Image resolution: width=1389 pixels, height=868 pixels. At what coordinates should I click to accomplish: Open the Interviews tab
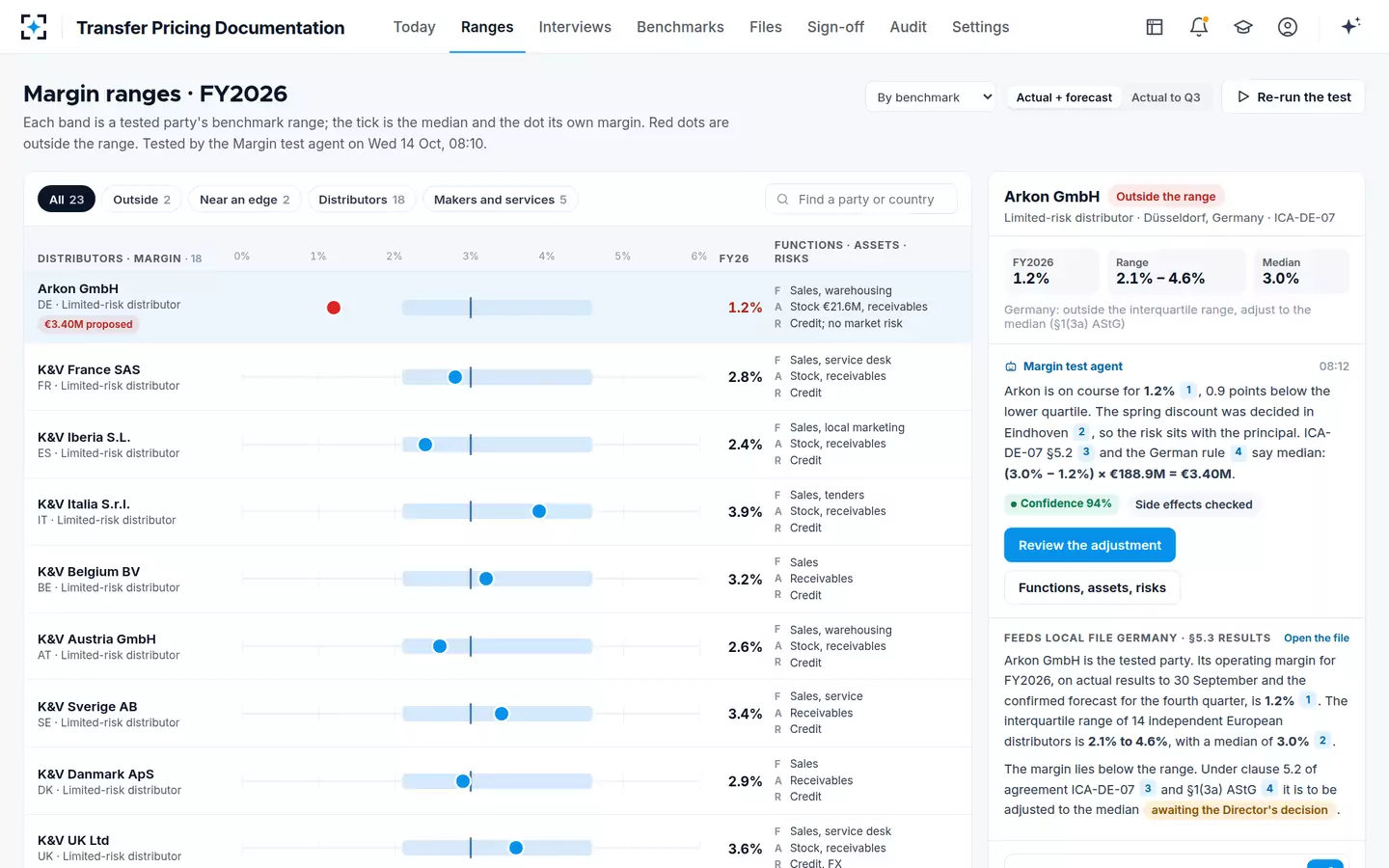point(575,27)
